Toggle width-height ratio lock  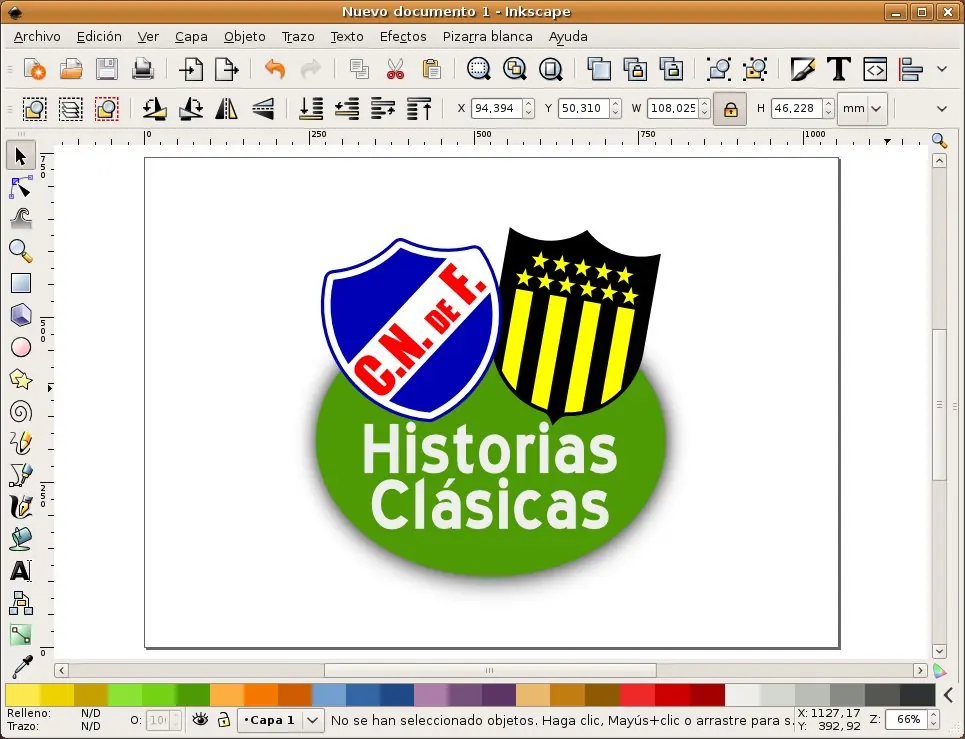click(x=730, y=109)
